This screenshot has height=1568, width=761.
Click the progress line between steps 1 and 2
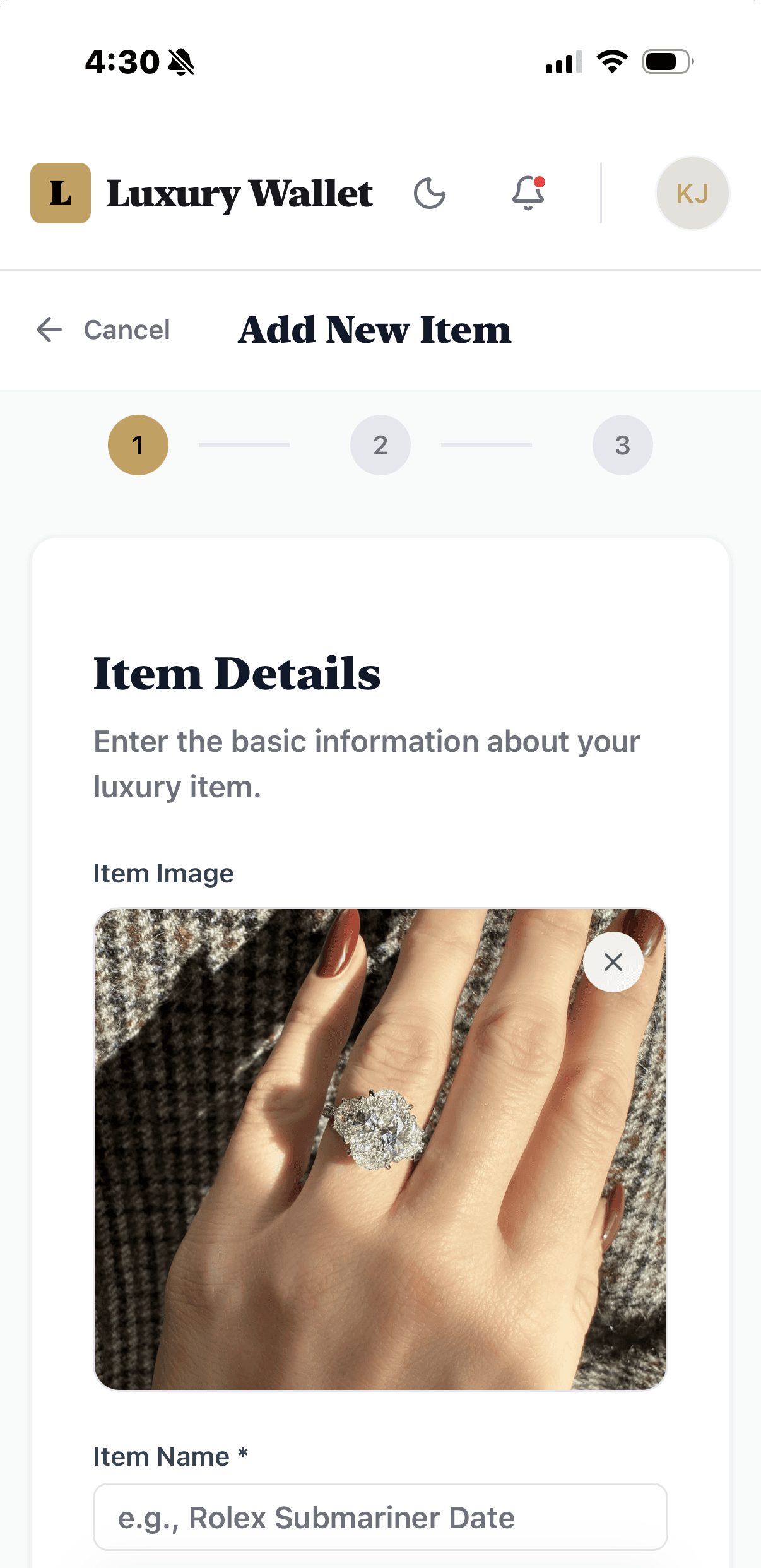coord(244,445)
